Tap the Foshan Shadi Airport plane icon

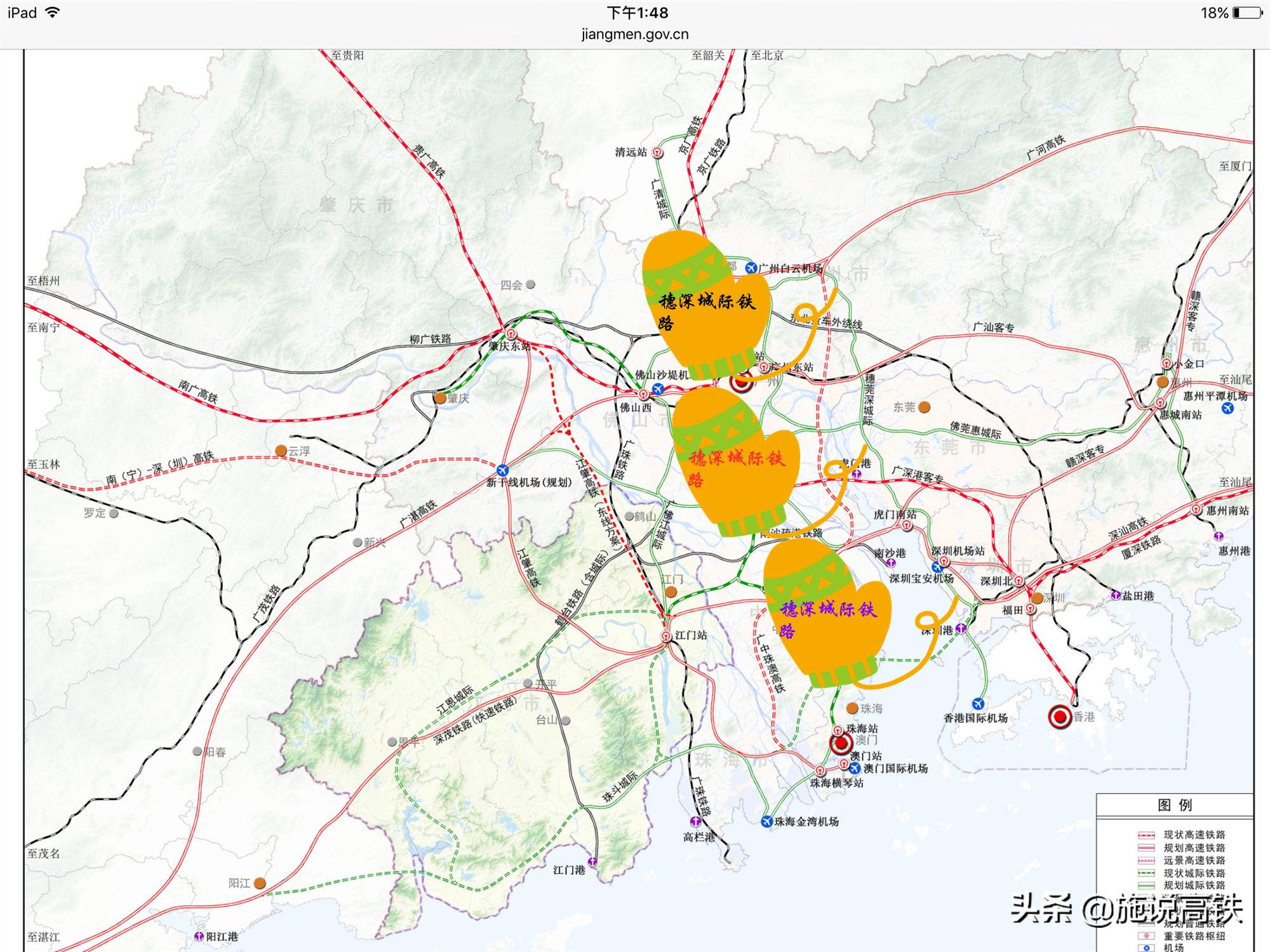tap(658, 388)
